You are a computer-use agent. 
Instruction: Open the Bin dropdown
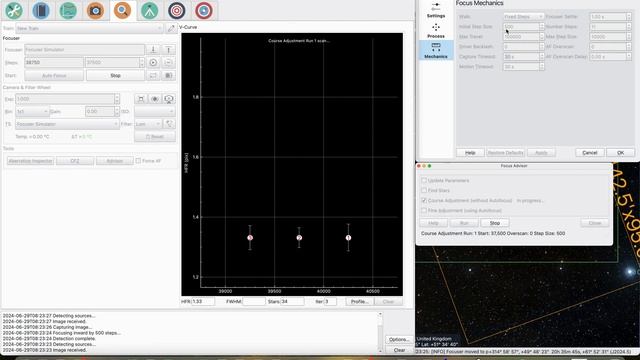pyautogui.click(x=32, y=111)
